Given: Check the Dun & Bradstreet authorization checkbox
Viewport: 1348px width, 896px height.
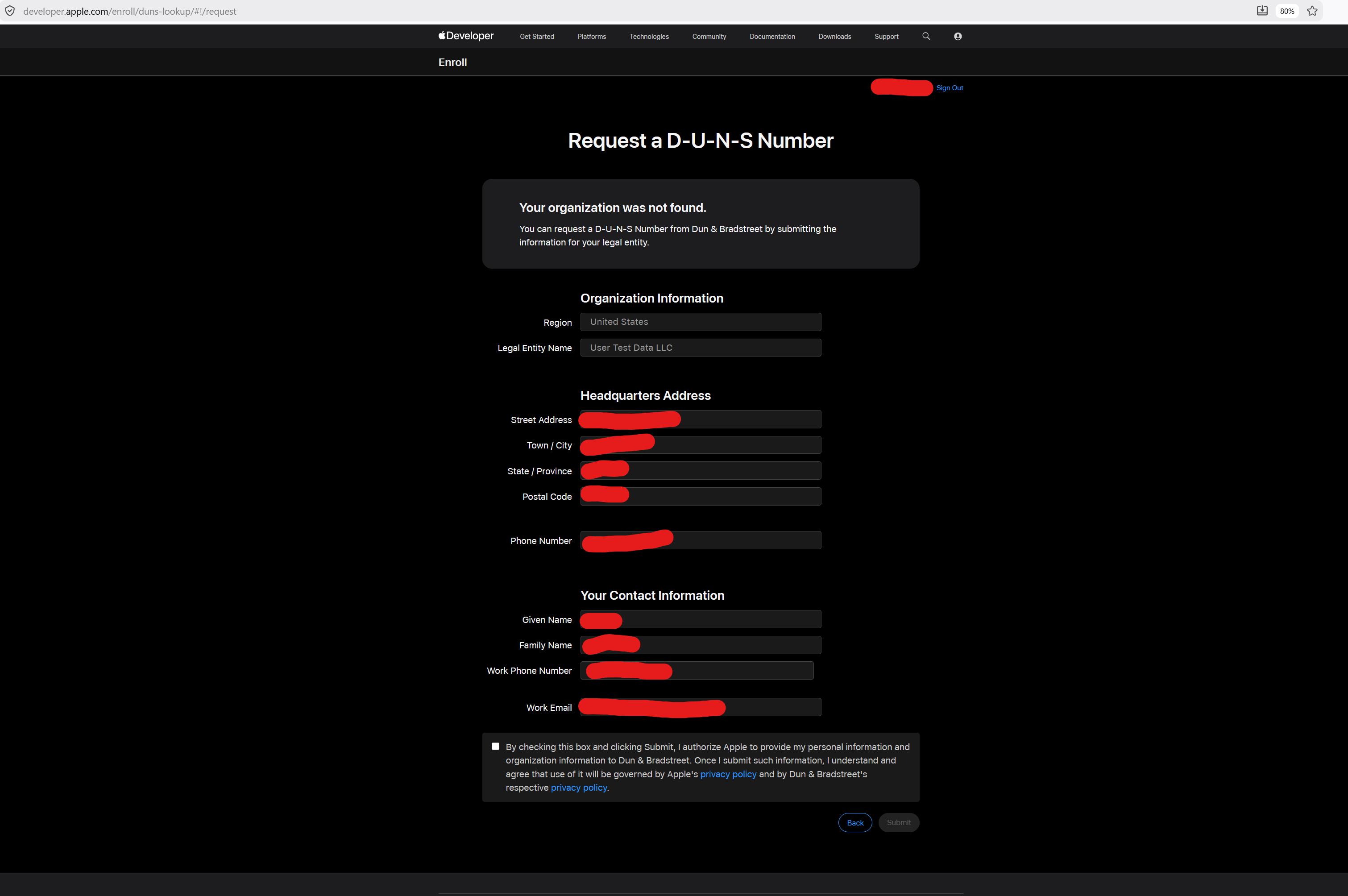Looking at the screenshot, I should click(x=495, y=746).
